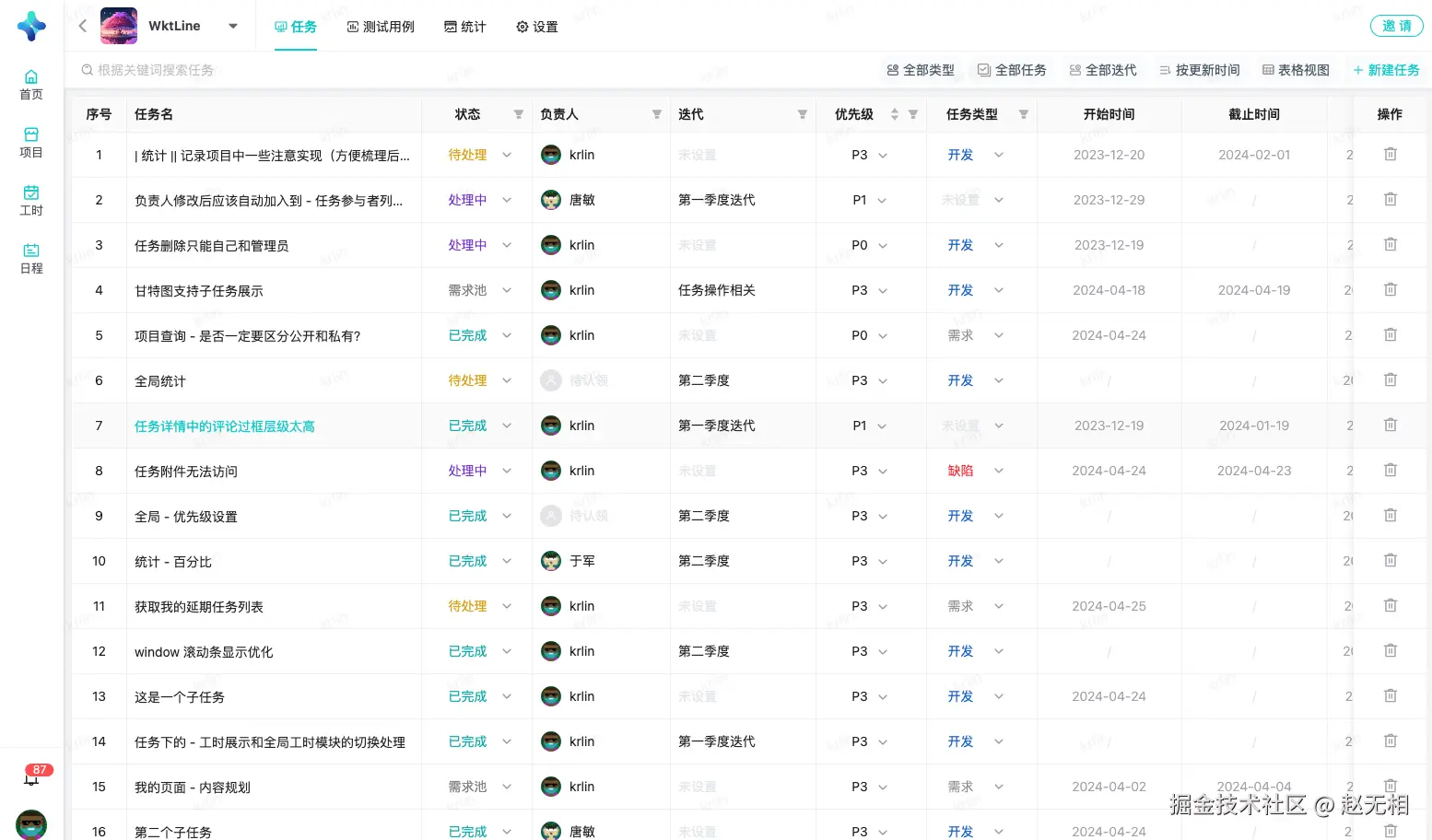Click 未设置 iteration cell in row 3
The height and width of the screenshot is (840, 1432).
(x=698, y=245)
